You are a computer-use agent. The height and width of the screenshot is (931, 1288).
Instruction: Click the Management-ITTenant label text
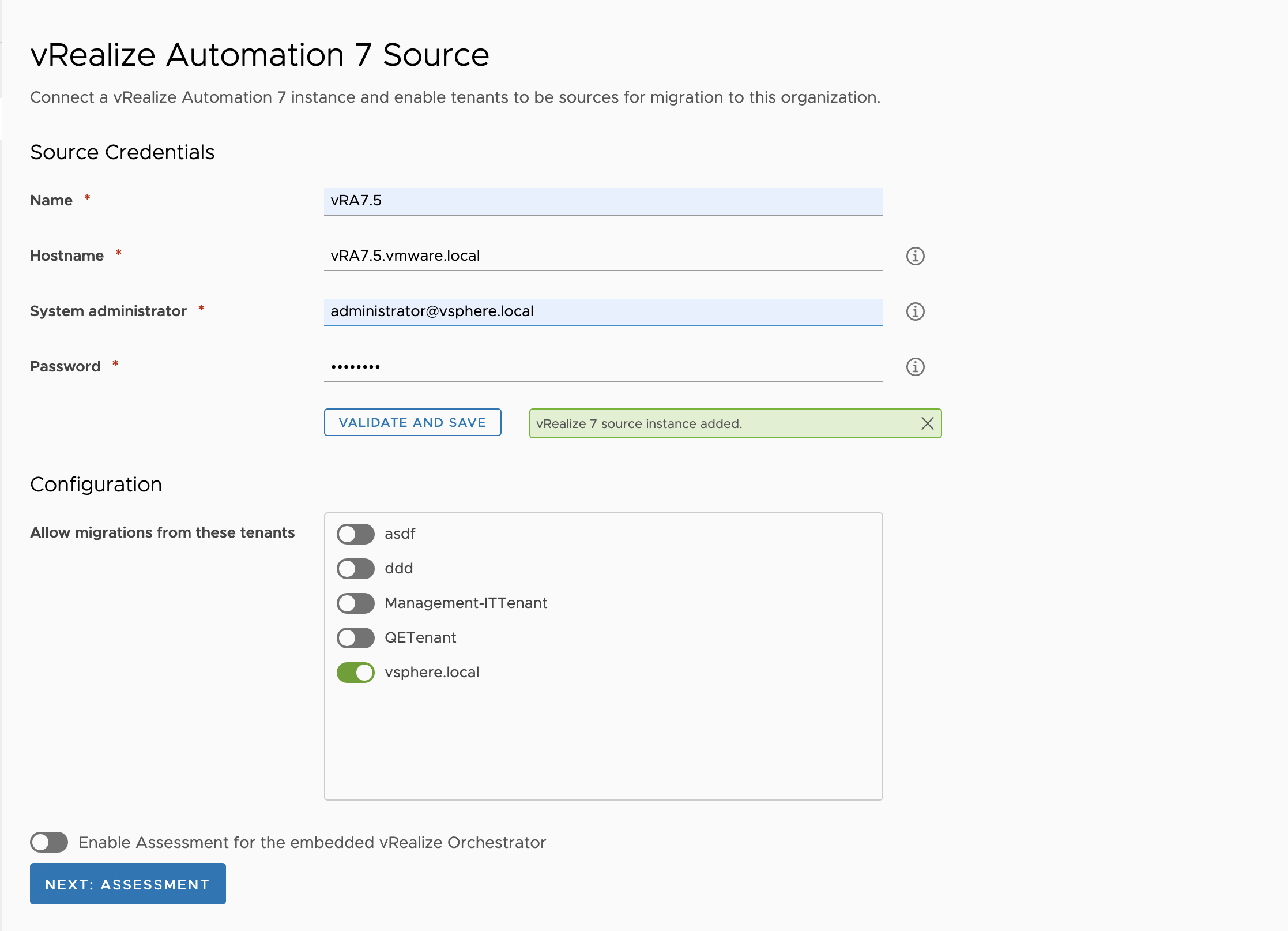pos(465,603)
